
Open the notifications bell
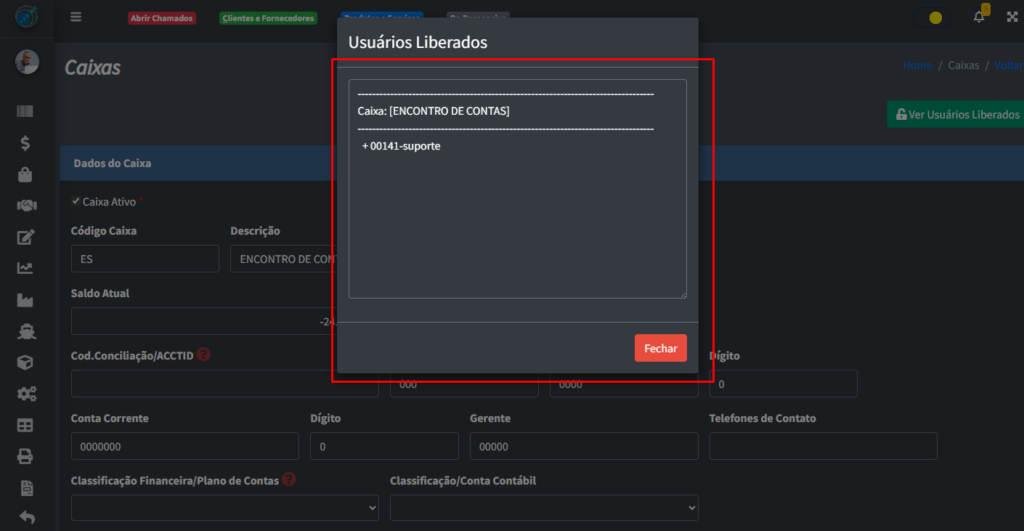click(979, 17)
